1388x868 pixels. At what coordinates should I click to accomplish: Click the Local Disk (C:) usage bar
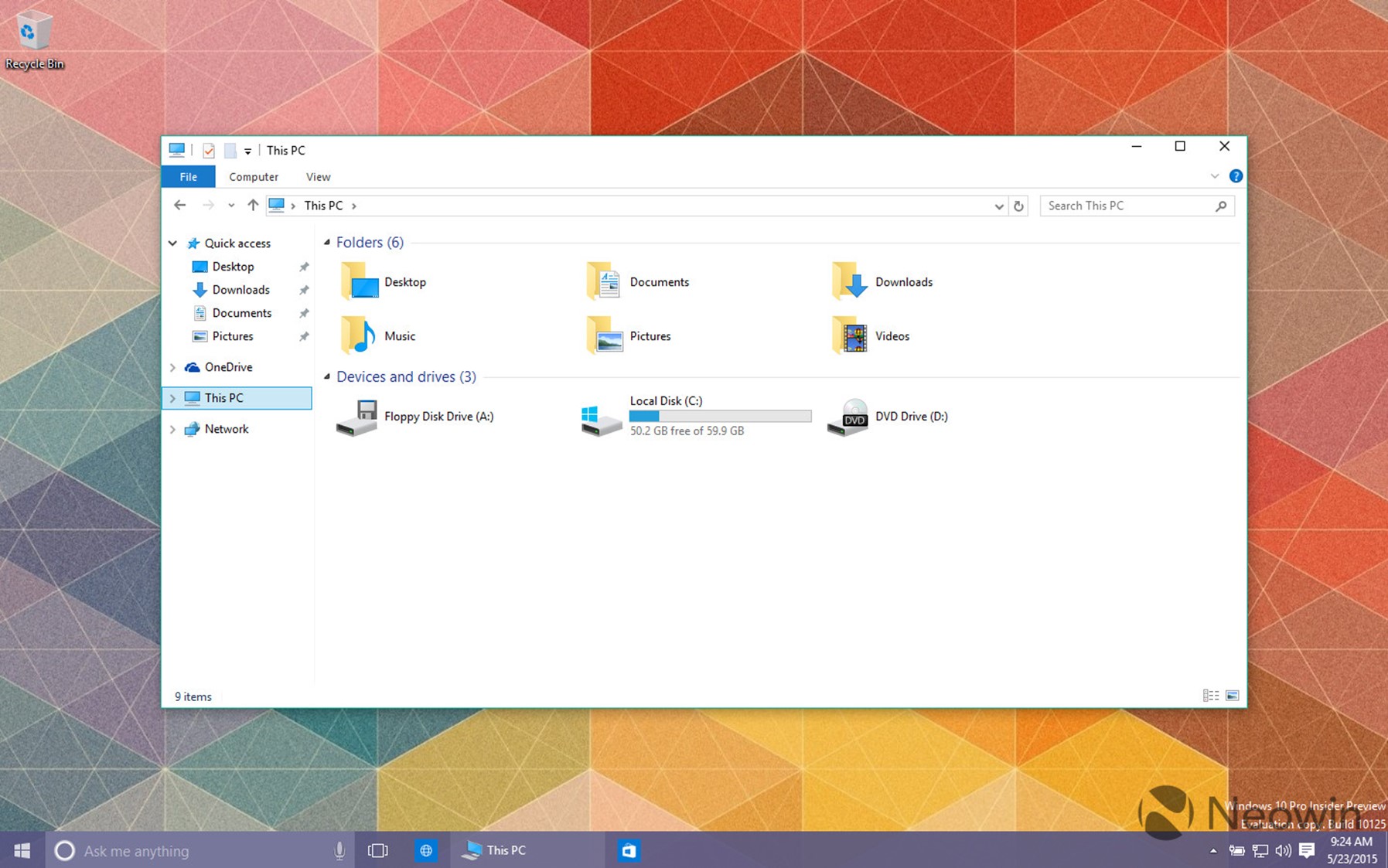click(720, 417)
